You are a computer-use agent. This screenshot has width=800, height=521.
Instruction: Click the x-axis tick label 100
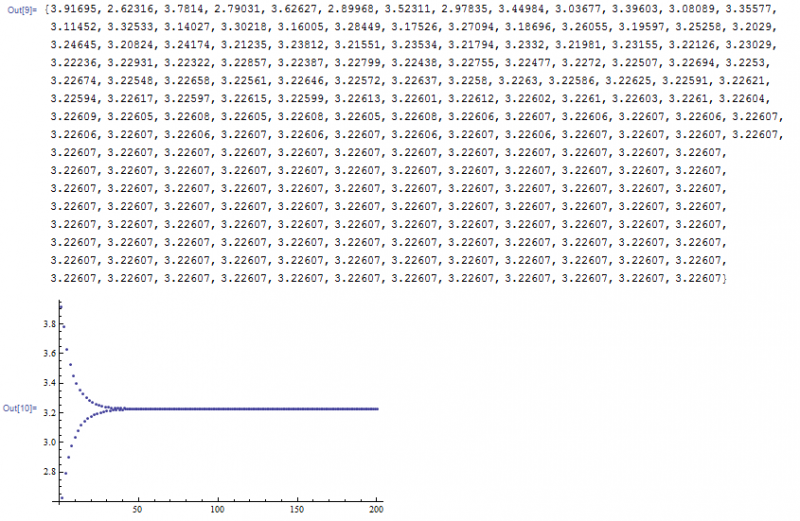[217, 509]
